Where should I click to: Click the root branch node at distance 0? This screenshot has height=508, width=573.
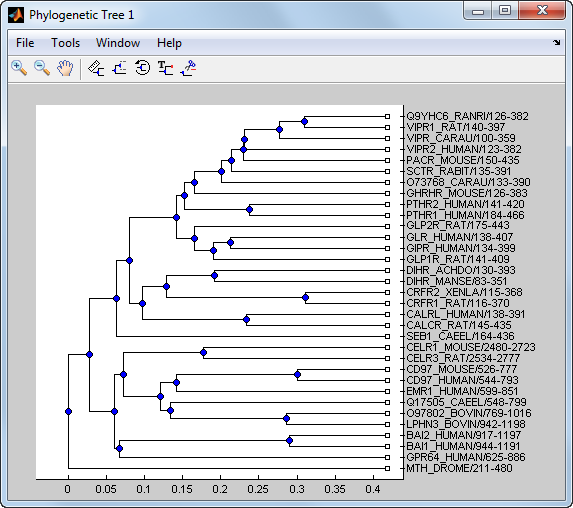click(x=68, y=412)
